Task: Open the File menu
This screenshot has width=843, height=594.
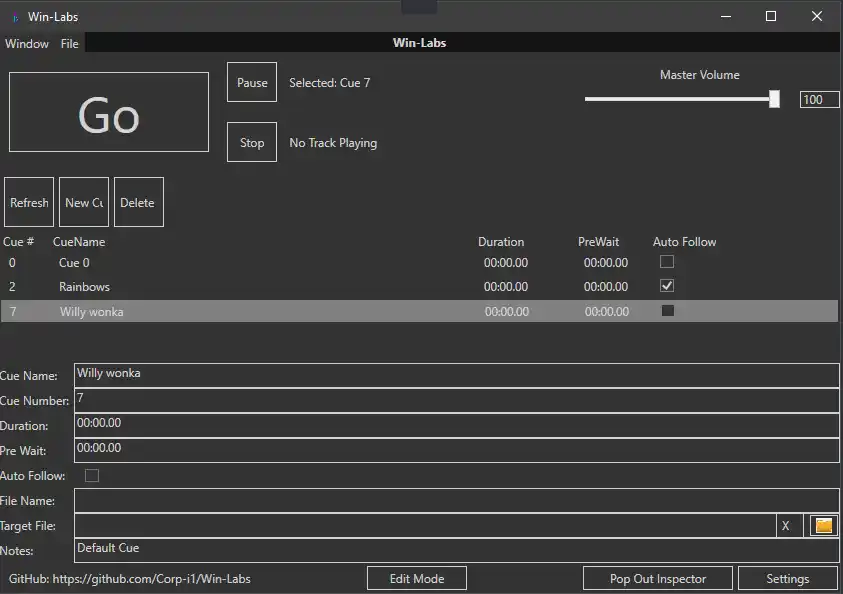Action: click(70, 44)
